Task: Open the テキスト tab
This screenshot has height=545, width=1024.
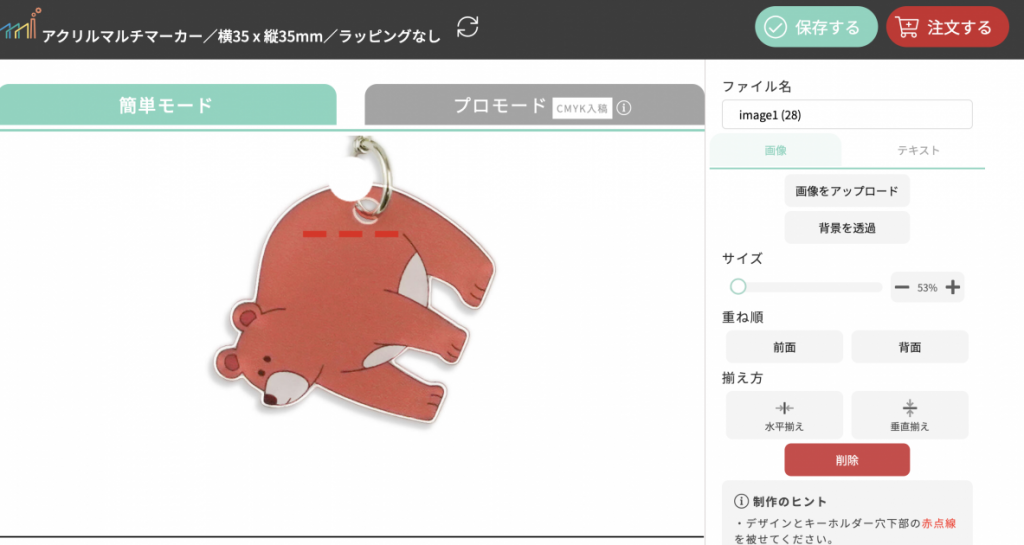Action: pos(918,151)
